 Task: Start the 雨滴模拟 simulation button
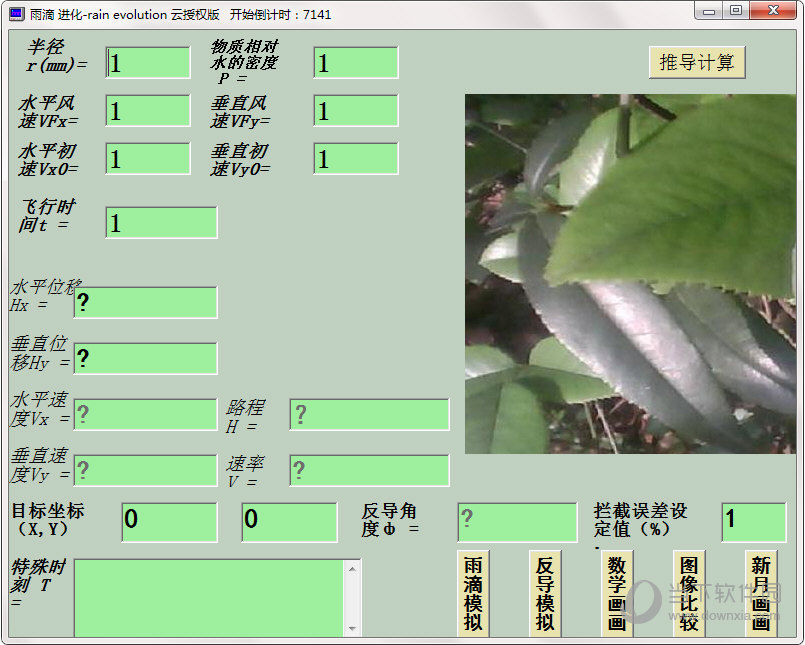pyautogui.click(x=473, y=593)
